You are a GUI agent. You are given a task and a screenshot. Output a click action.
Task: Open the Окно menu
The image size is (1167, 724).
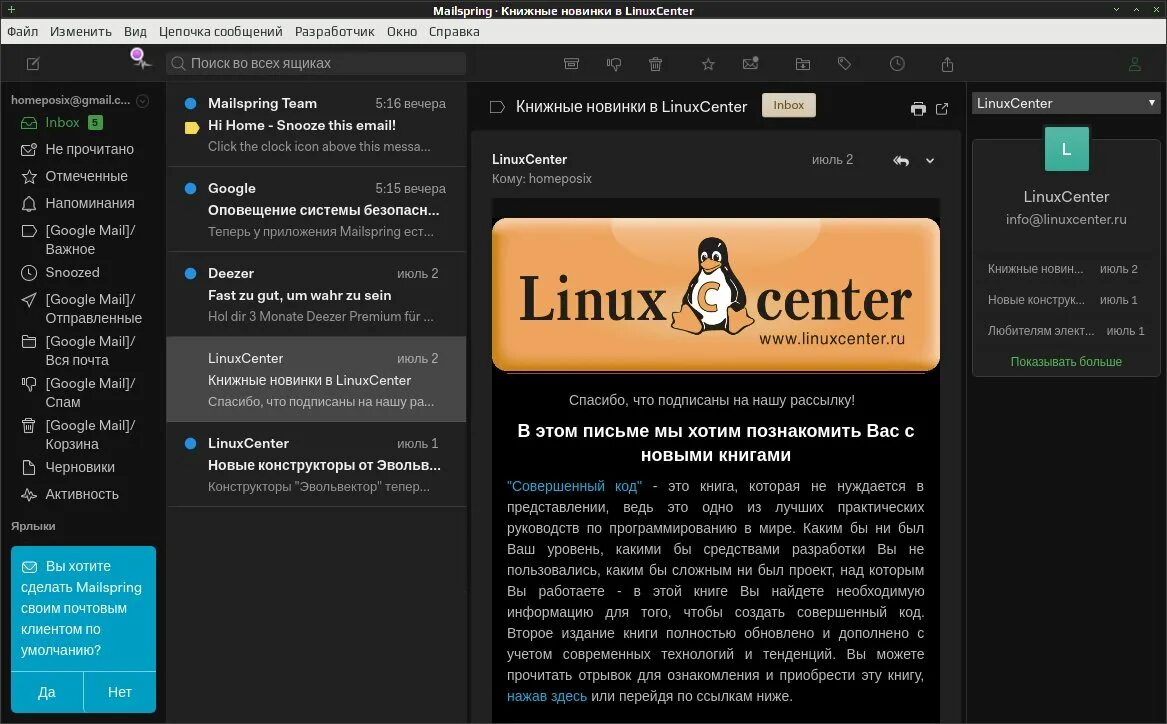click(x=402, y=31)
